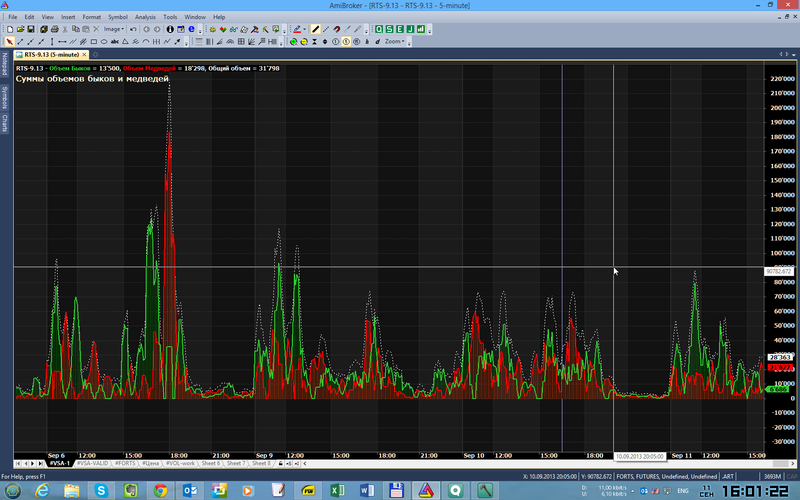Switch to the #Цена sheet tab
This screenshot has width=800, height=500.
tap(151, 463)
